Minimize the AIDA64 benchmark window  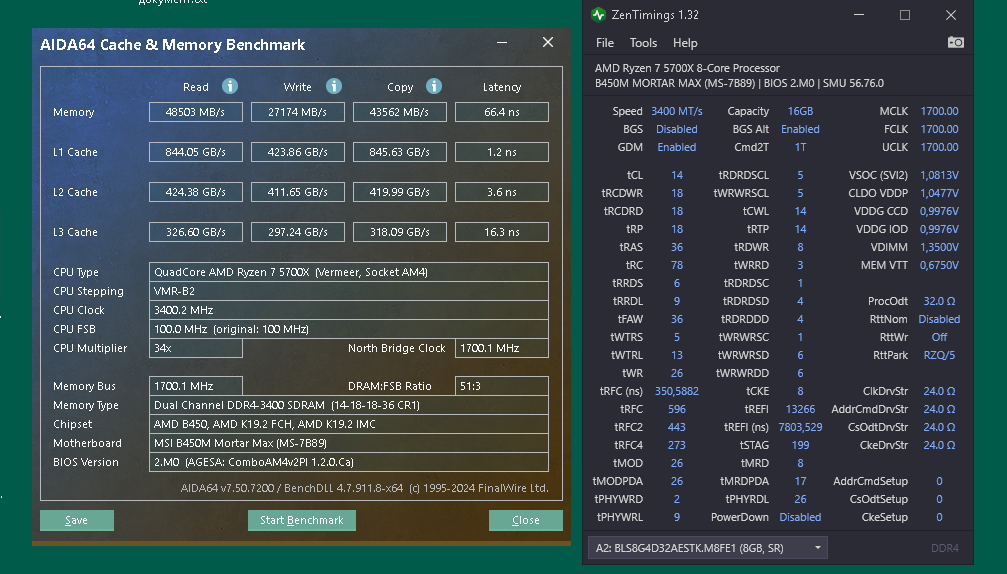pos(502,42)
